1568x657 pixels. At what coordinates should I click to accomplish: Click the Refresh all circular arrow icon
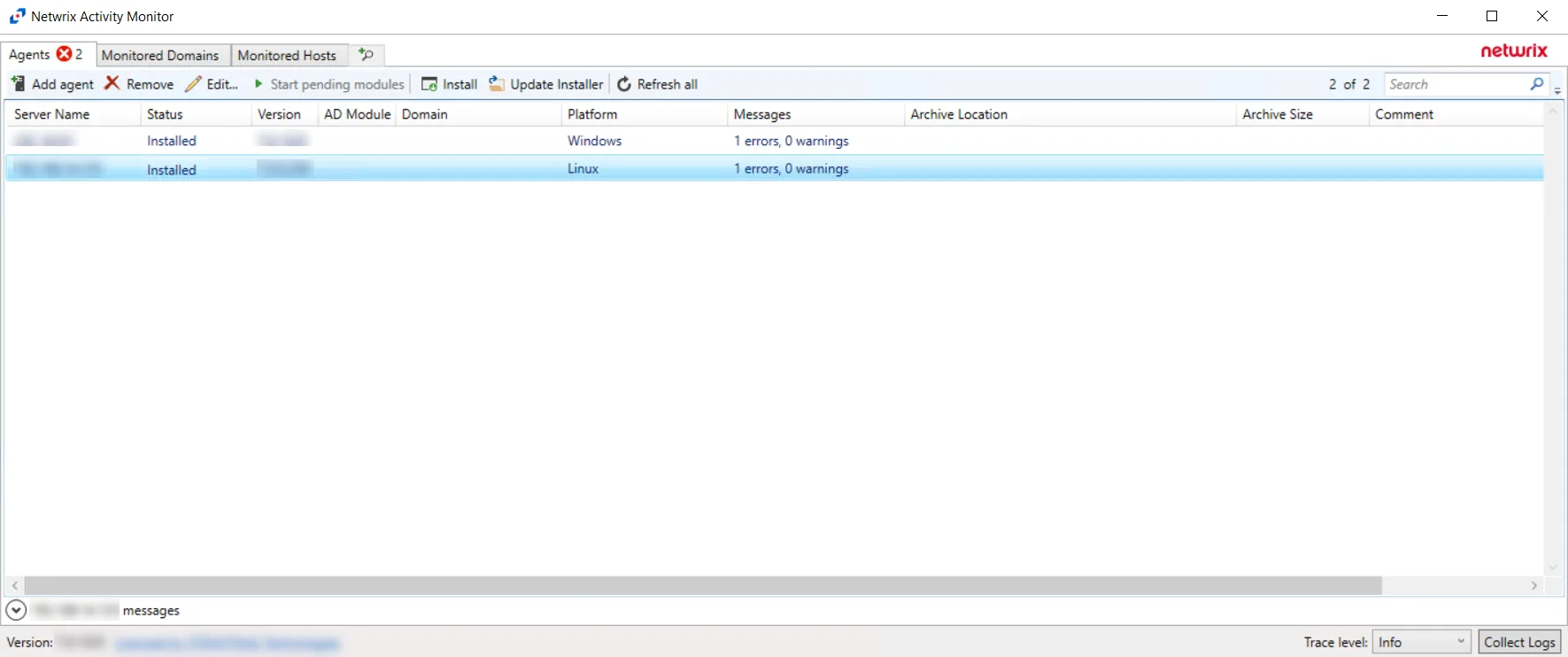624,84
